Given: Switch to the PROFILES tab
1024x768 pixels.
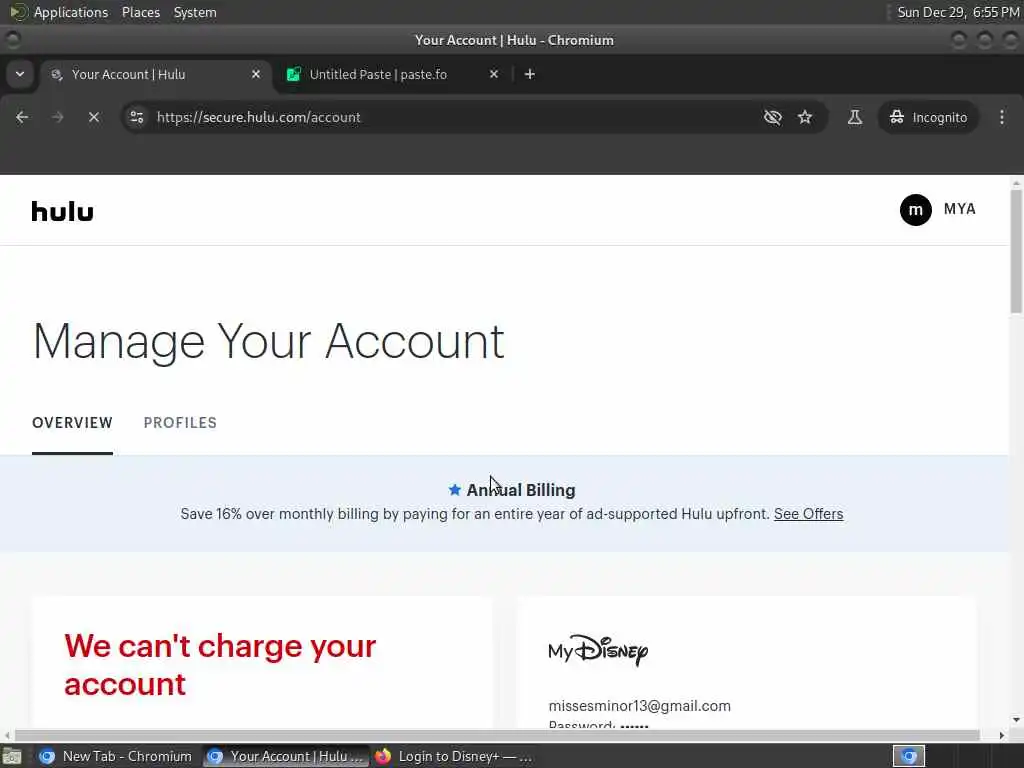Looking at the screenshot, I should coord(180,423).
